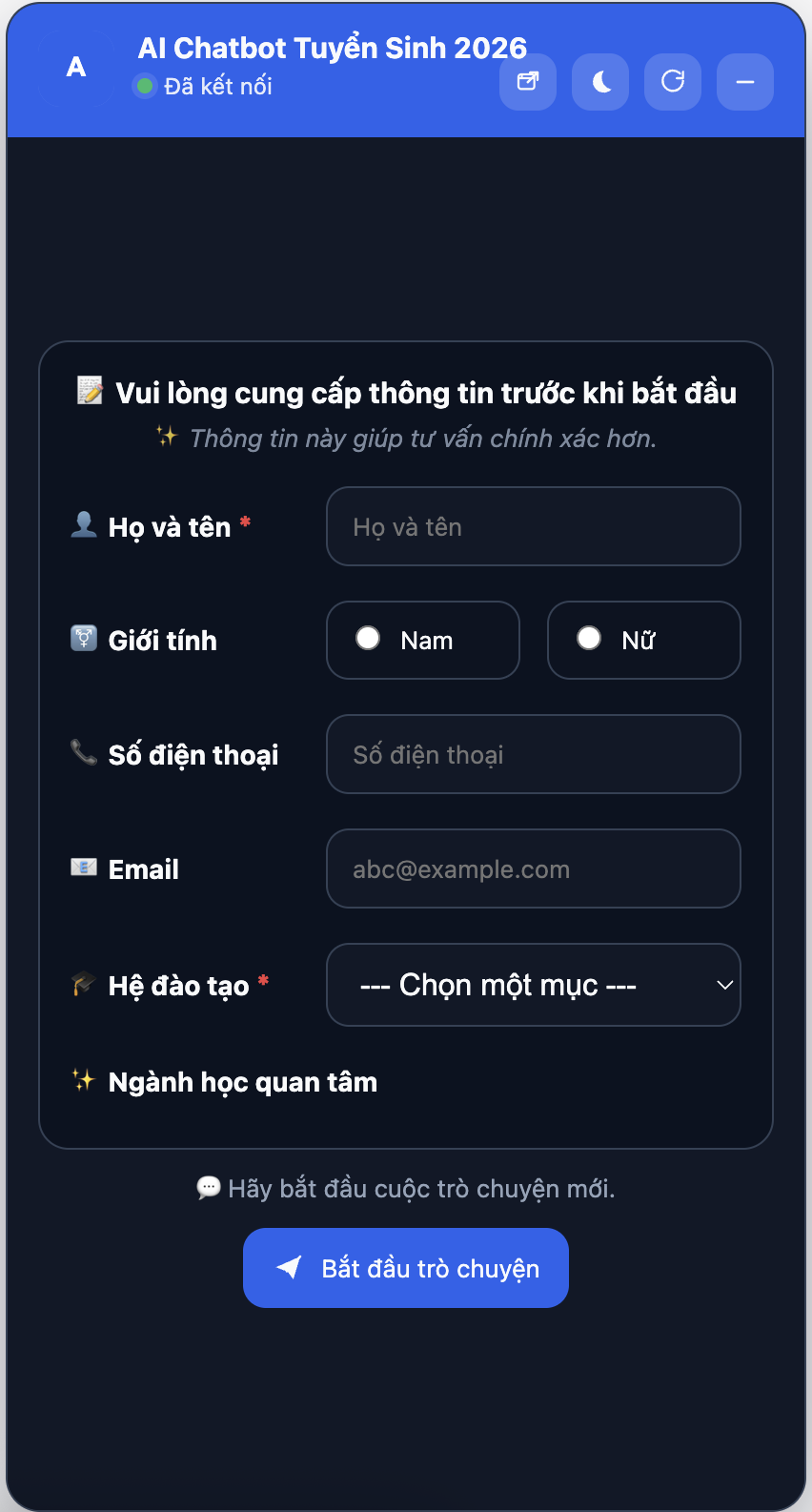Toggle dark mode with the moon icon
Screen dimensions: 812x1512
600,82
